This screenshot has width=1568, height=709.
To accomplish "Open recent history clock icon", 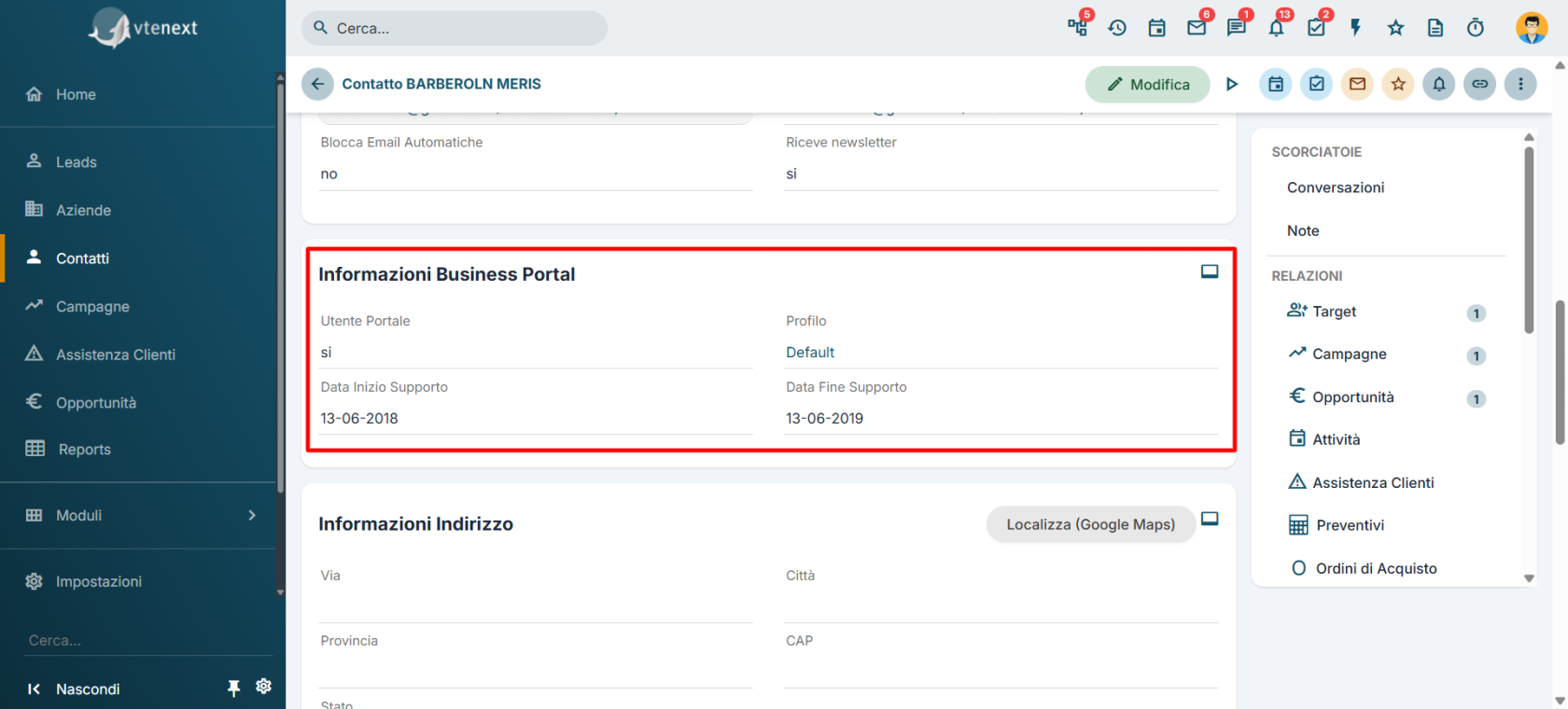I will 1117,28.
